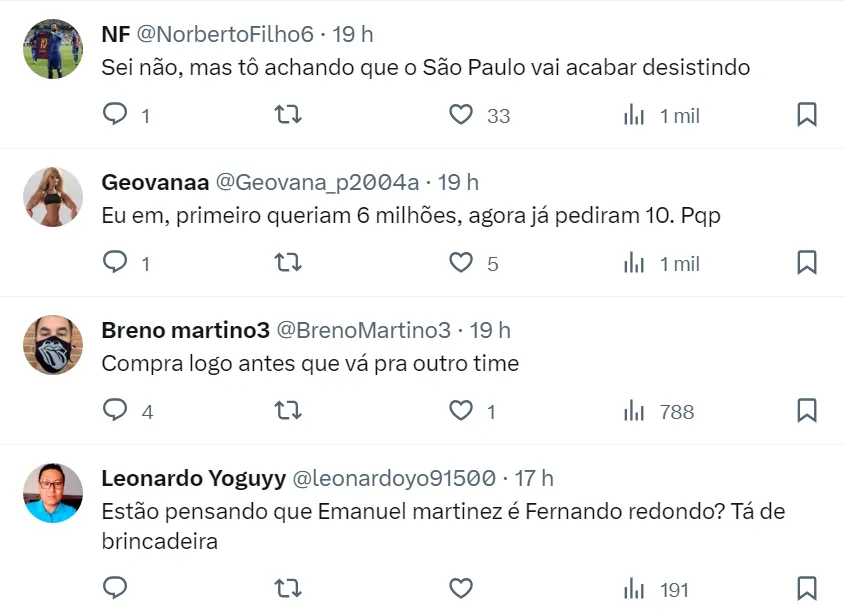Like the 'Compra logo' tweet
The image size is (845, 616).
(x=461, y=411)
